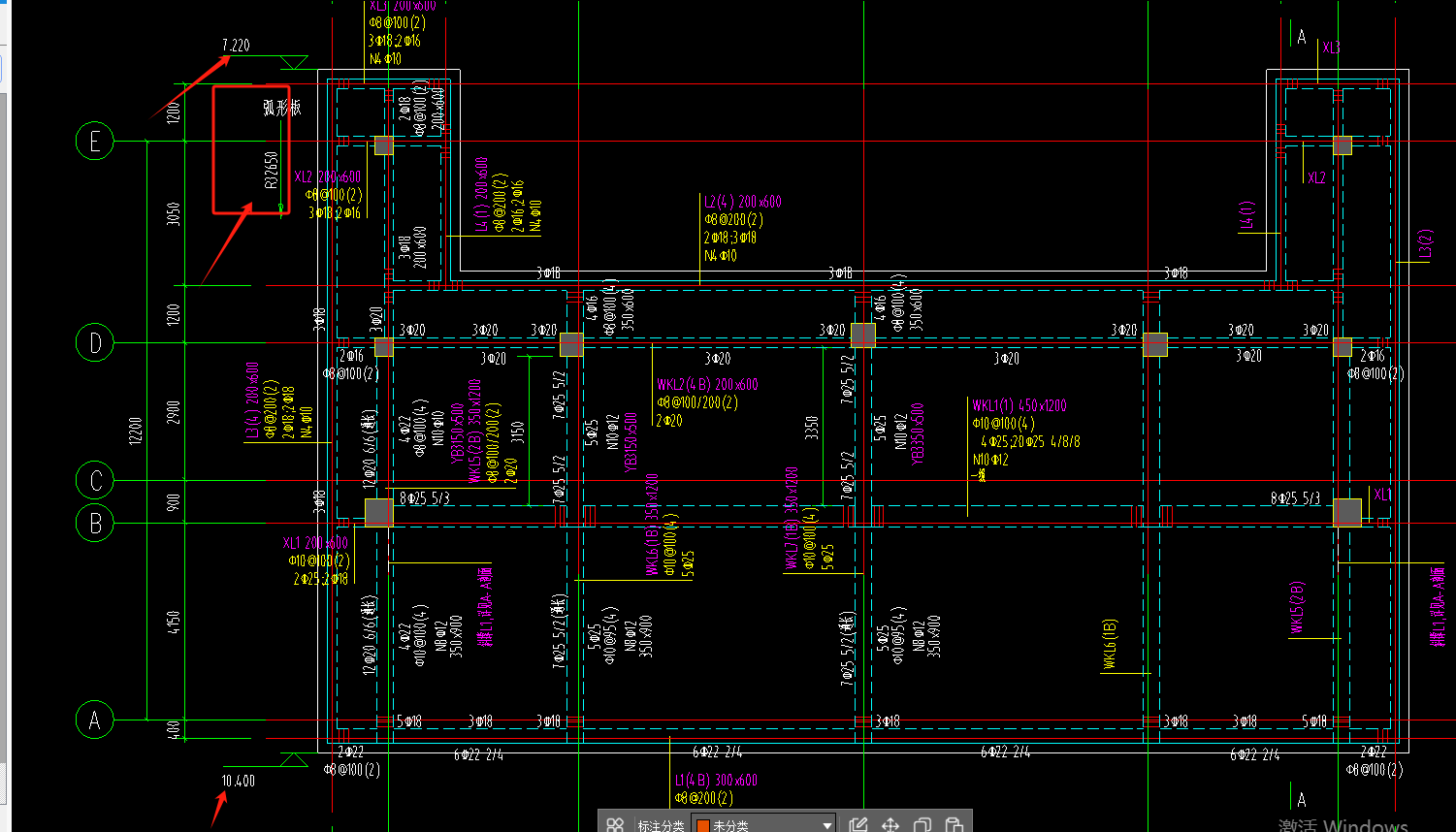The image size is (1456, 832).
Task: Select axis bubble B
Action: point(95,523)
